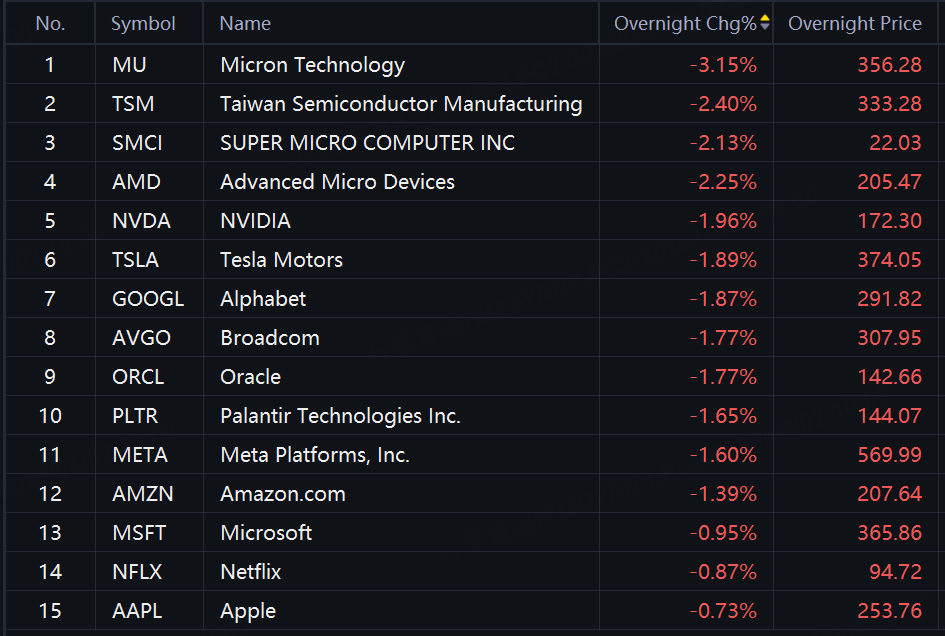Image resolution: width=945 pixels, height=636 pixels.
Task: Select the No. column header
Action: (x=50, y=23)
